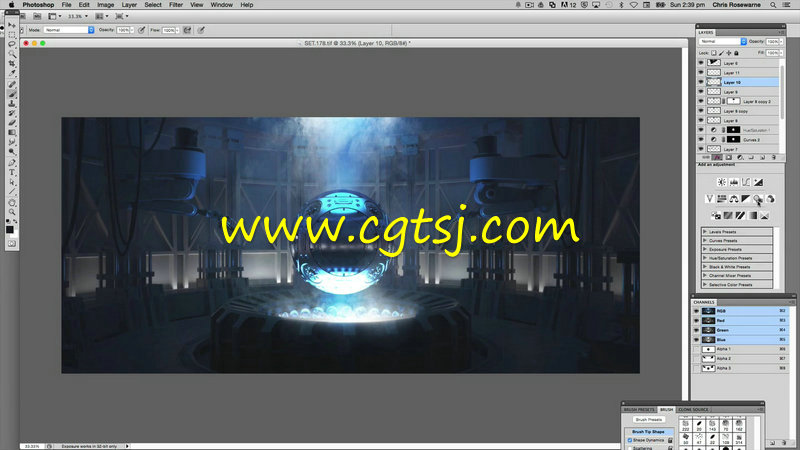
Task: Expand Levels Presets
Action: click(x=705, y=232)
